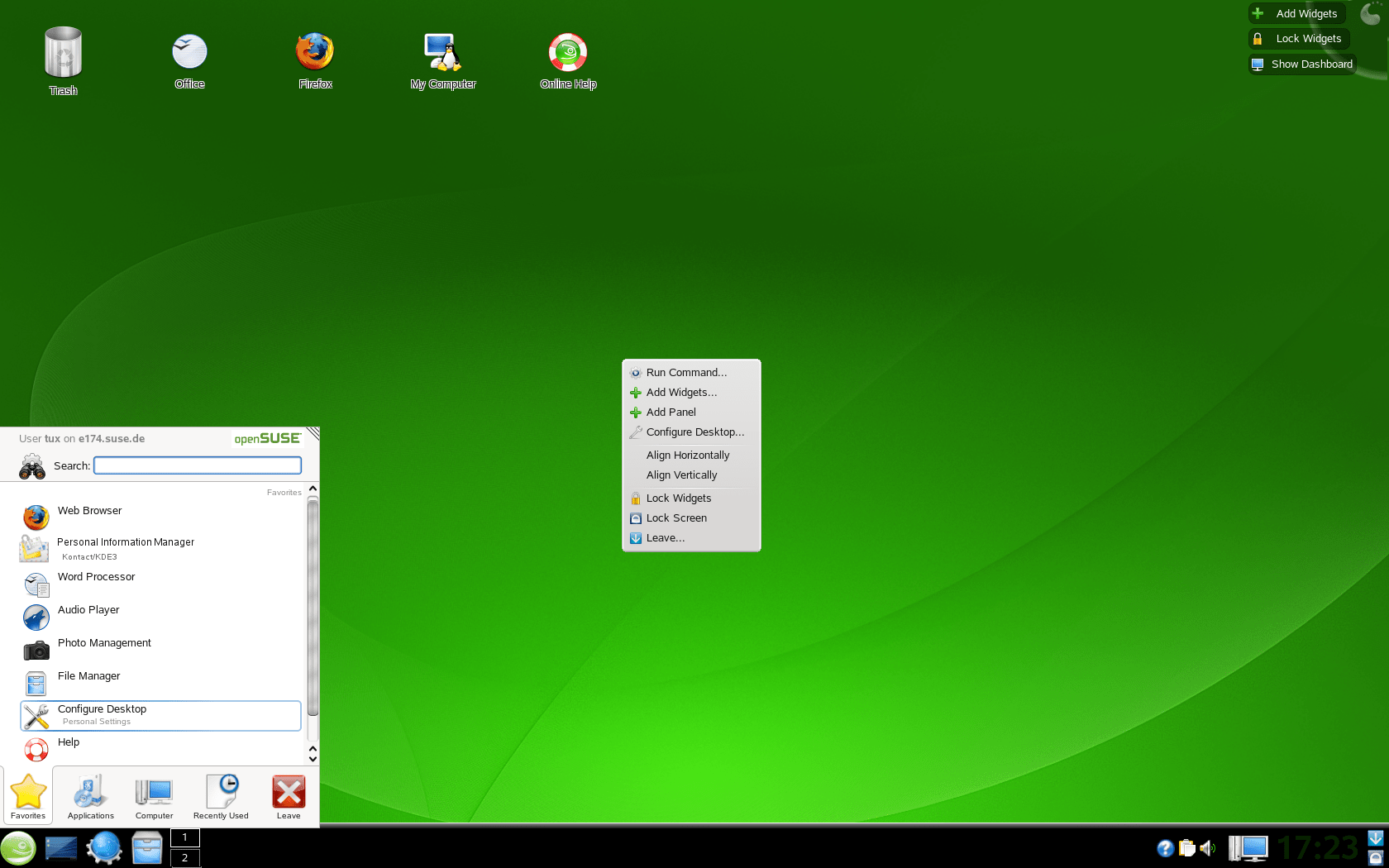Click the clipboard Klipper tray icon

1186,848
